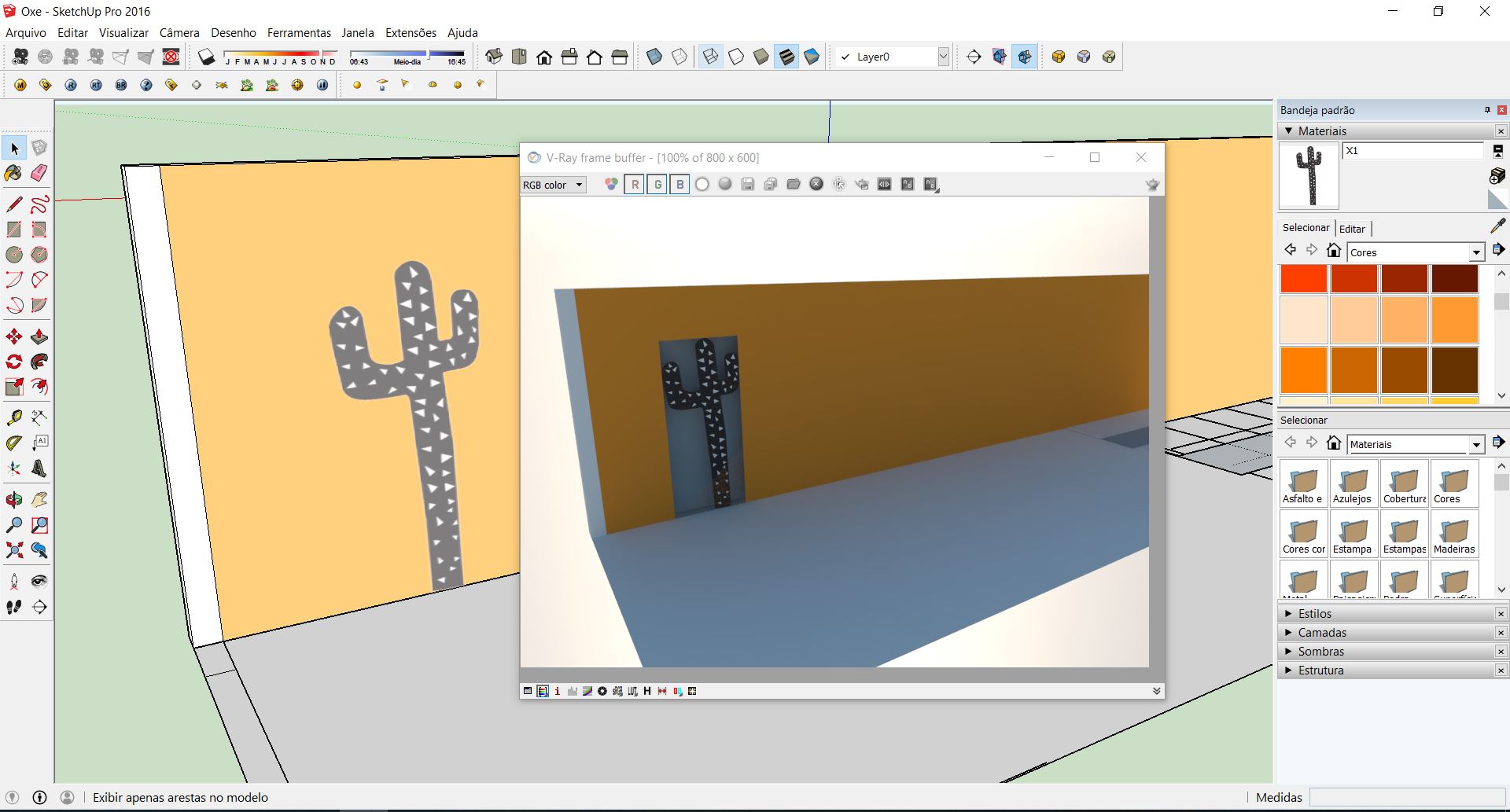The height and width of the screenshot is (812, 1510).
Task: Start V-Ray RT render
Action: click(96, 85)
